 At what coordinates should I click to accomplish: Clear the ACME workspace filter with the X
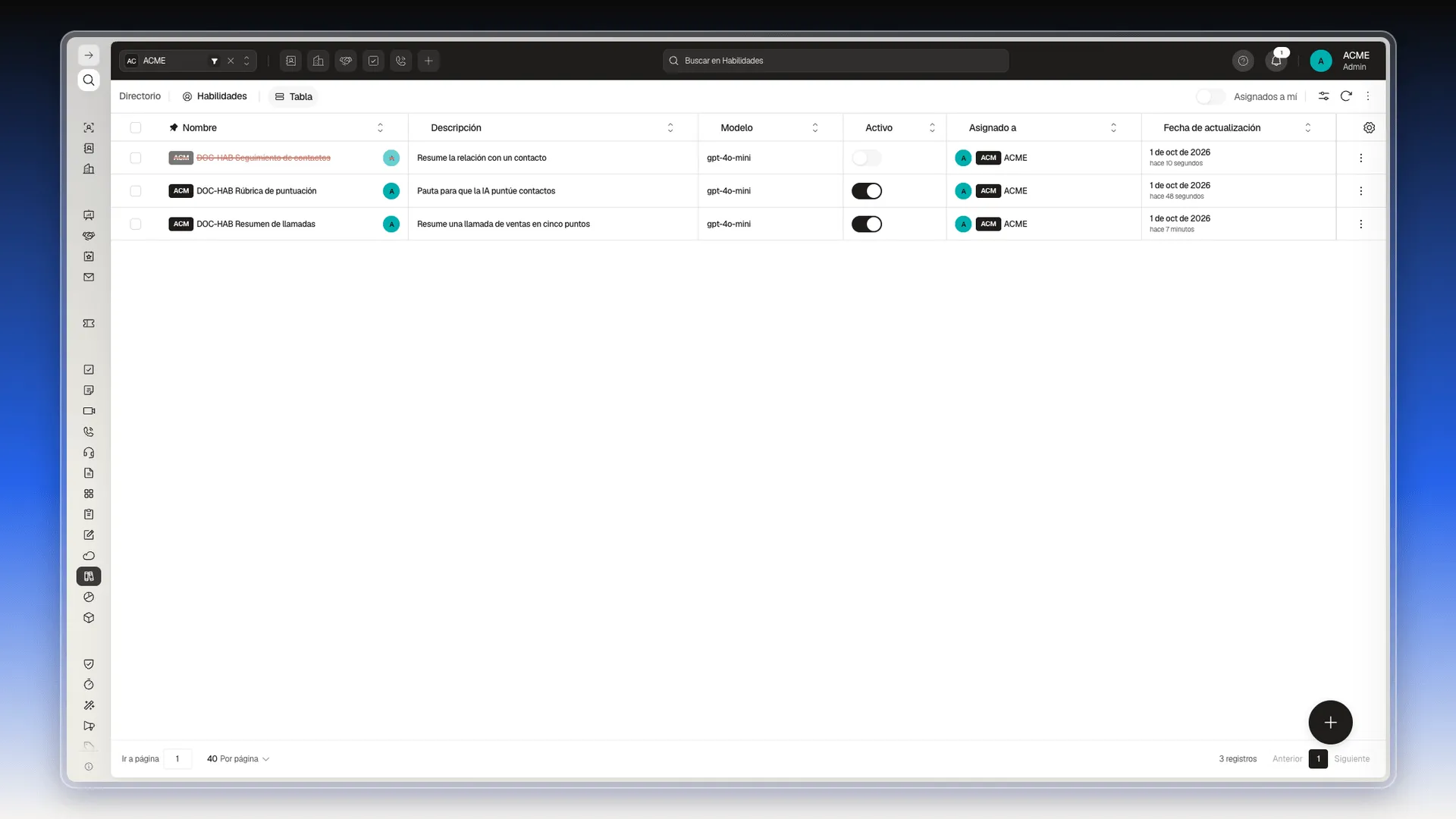click(x=231, y=61)
